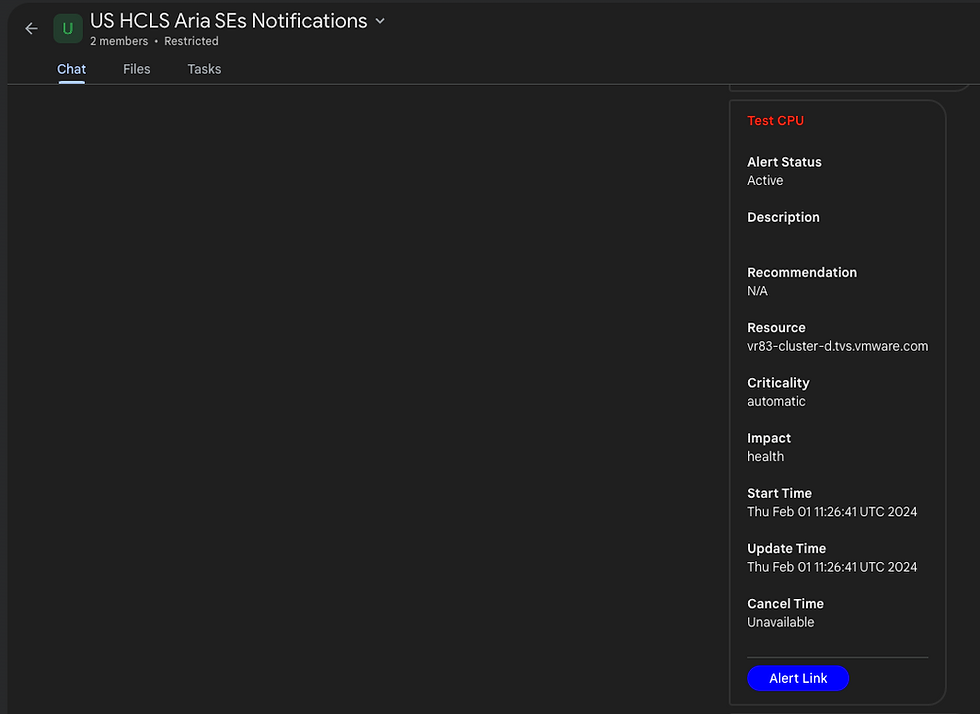Click the green U space avatar
The width and height of the screenshot is (980, 714).
(68, 29)
